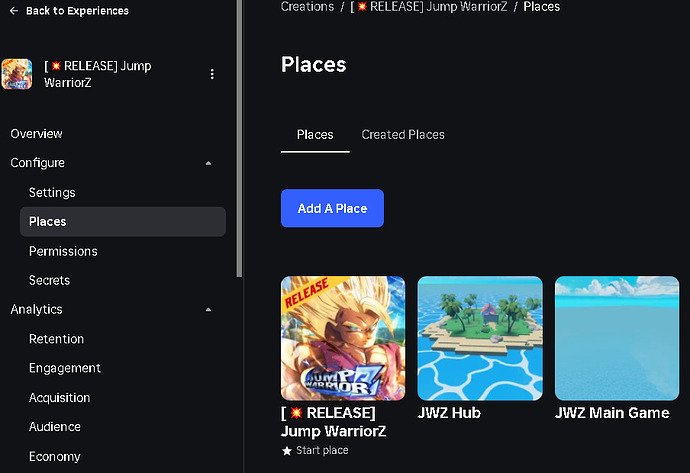Open the Creations breadcrumb link

click(307, 7)
